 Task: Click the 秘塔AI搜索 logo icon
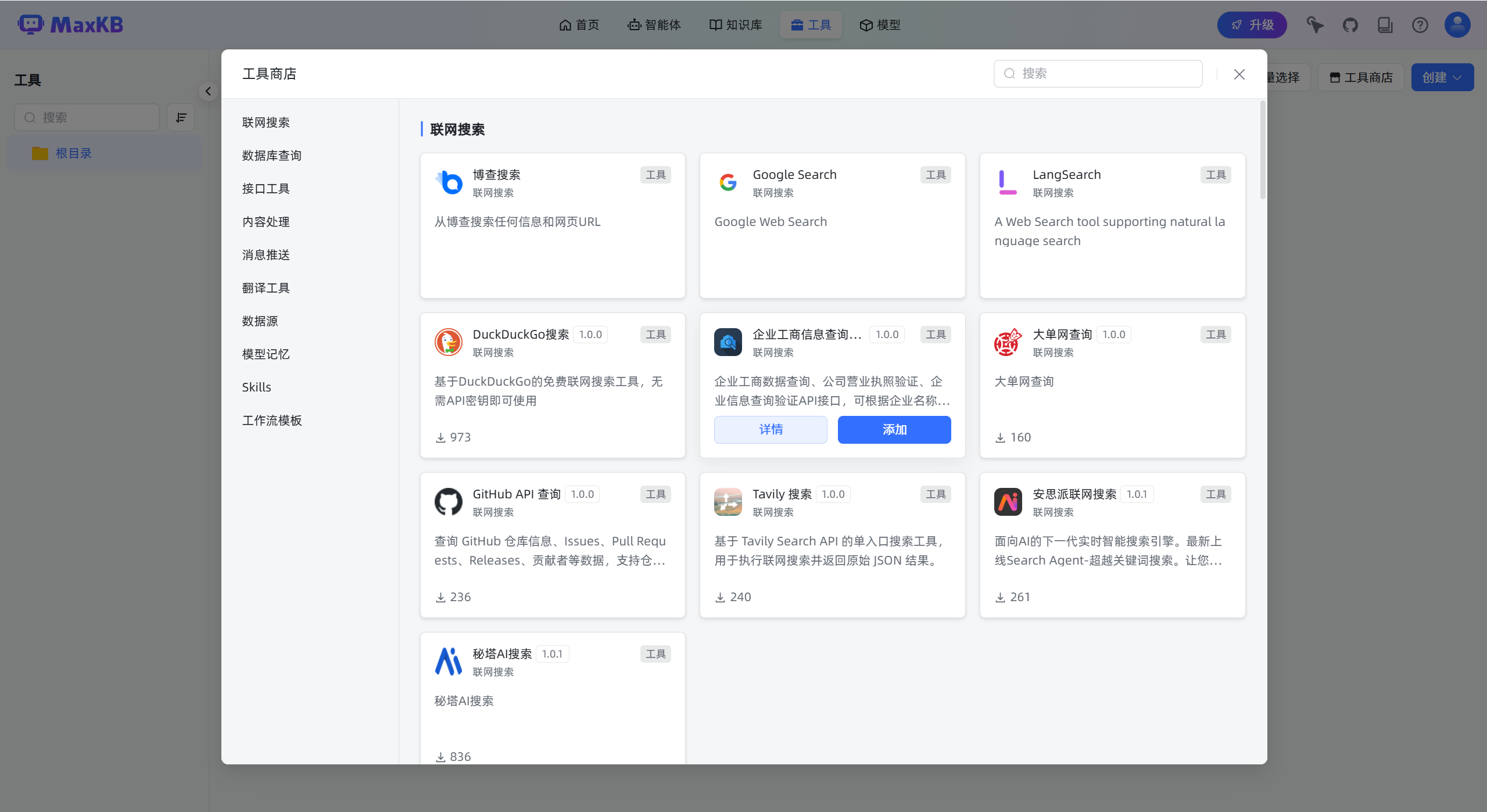[449, 661]
